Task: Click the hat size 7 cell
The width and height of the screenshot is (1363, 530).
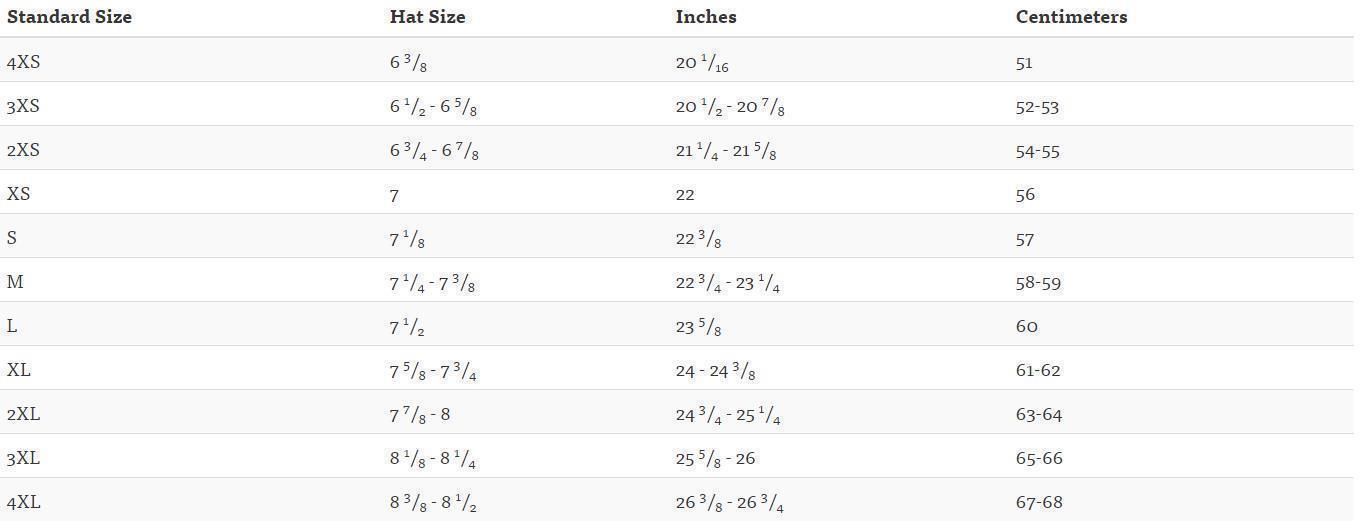Action: click(x=394, y=195)
